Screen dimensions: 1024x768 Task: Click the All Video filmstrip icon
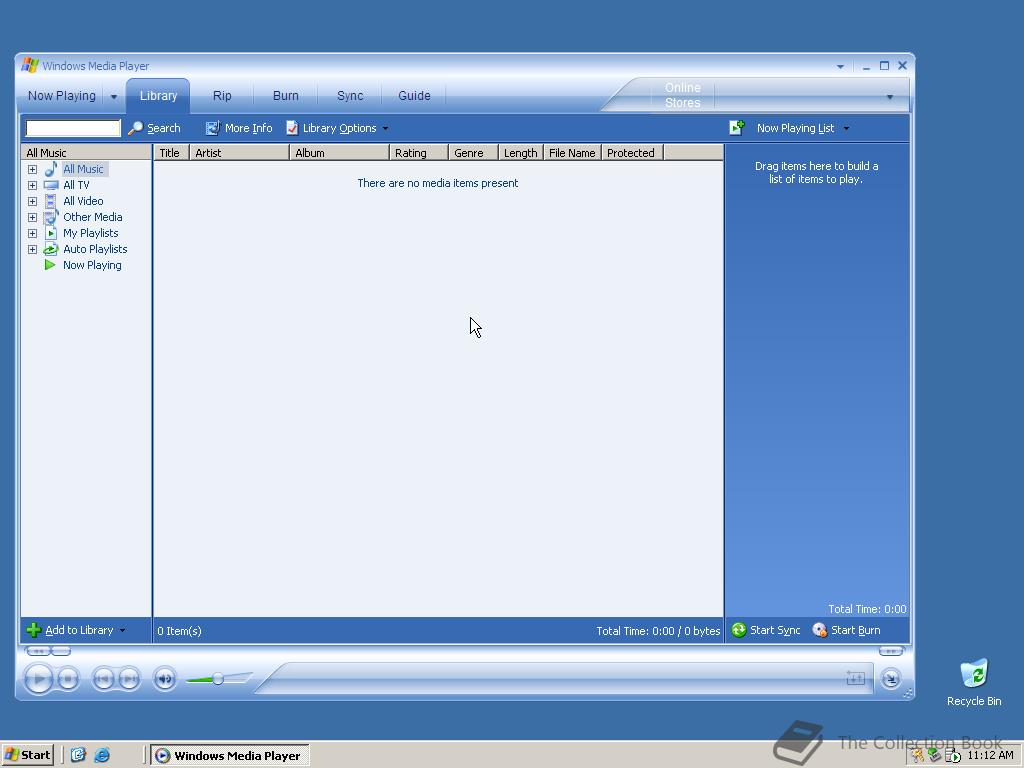50,201
